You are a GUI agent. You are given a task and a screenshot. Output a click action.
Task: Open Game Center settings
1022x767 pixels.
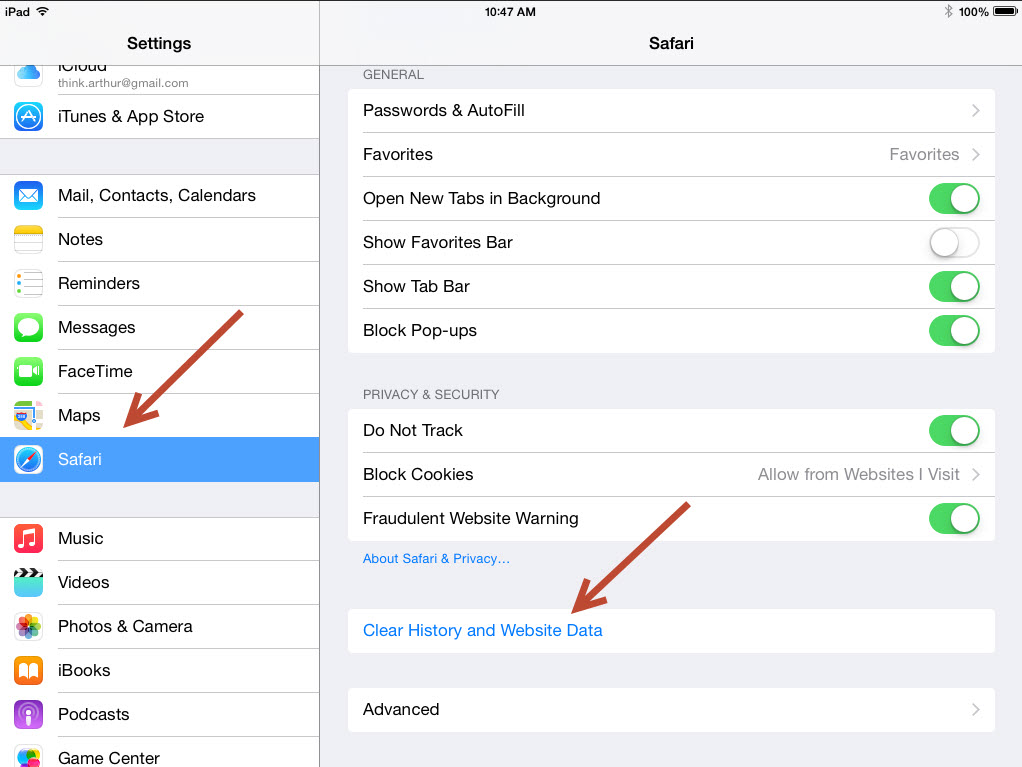point(108,757)
